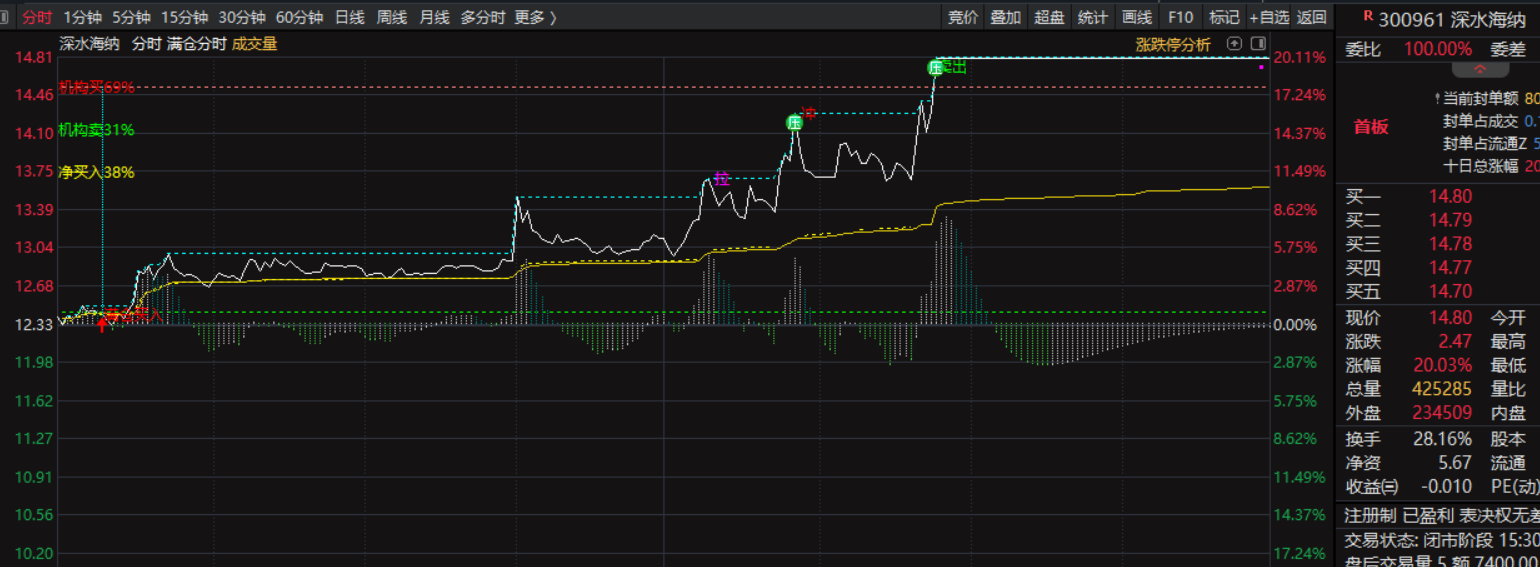Expand the 更多 periods list
The height and width of the screenshot is (567, 1540).
click(535, 17)
